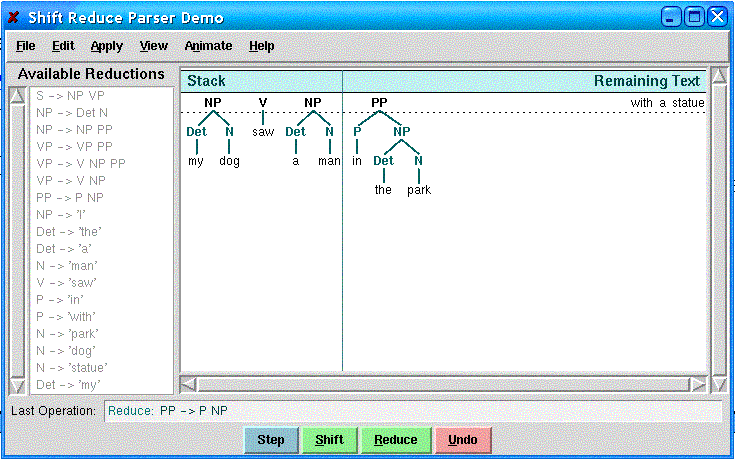Open the Help menu

[261, 46]
